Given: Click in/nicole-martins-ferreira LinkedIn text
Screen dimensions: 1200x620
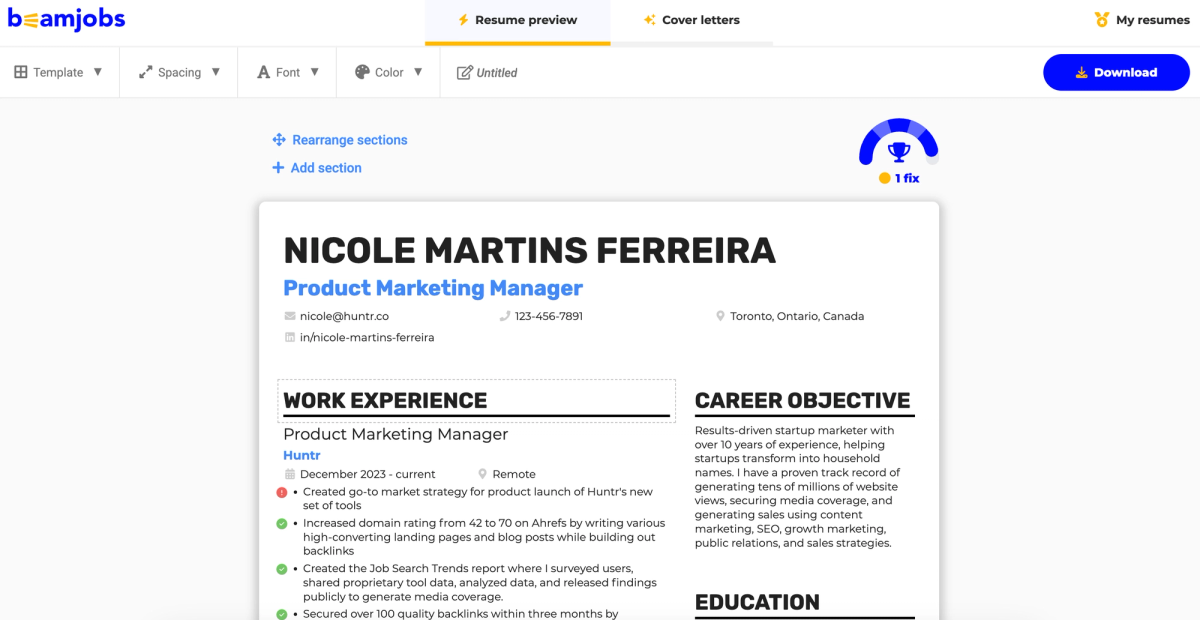Looking at the screenshot, I should point(367,338).
